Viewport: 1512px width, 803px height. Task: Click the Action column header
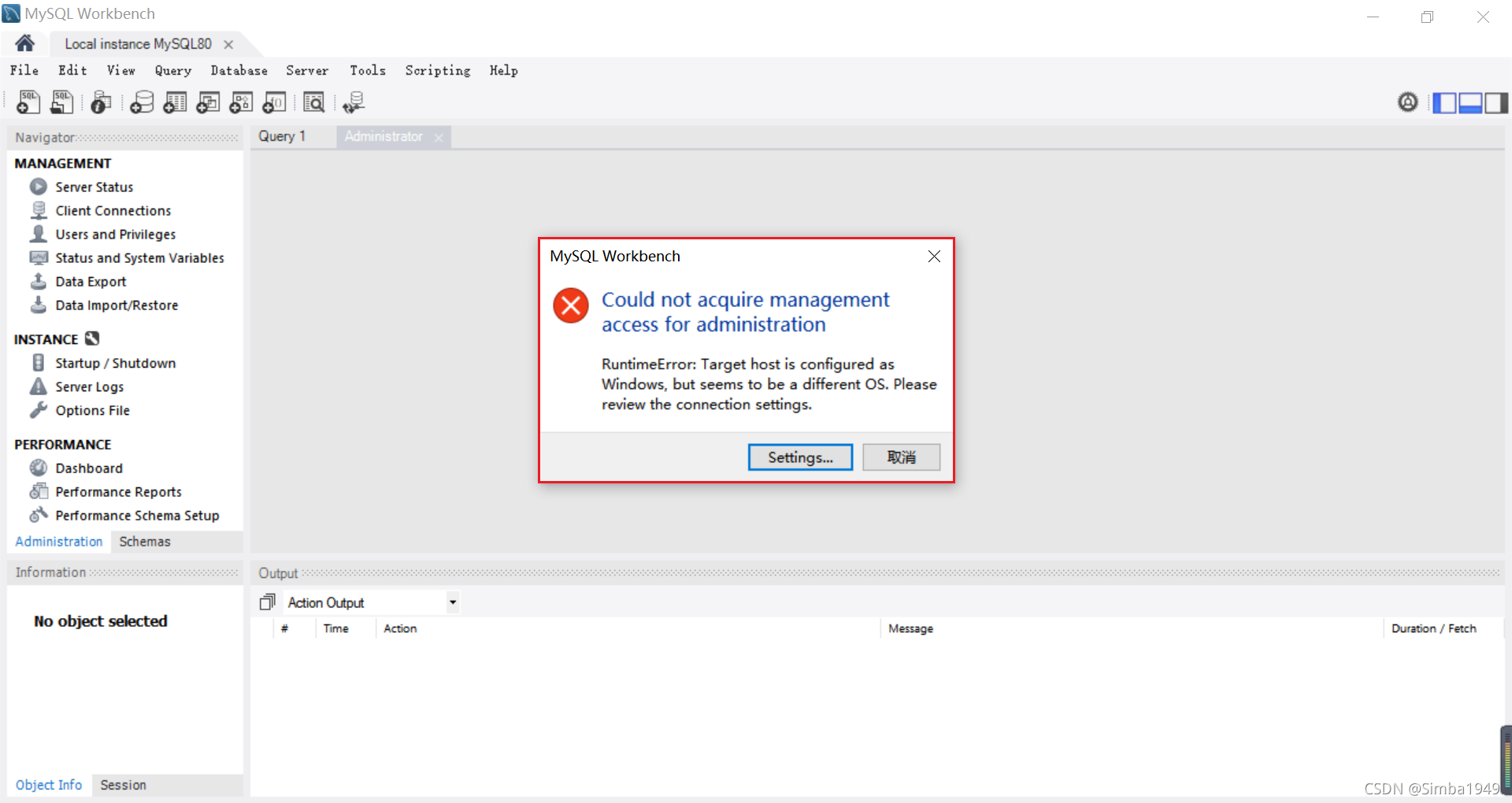tap(400, 628)
